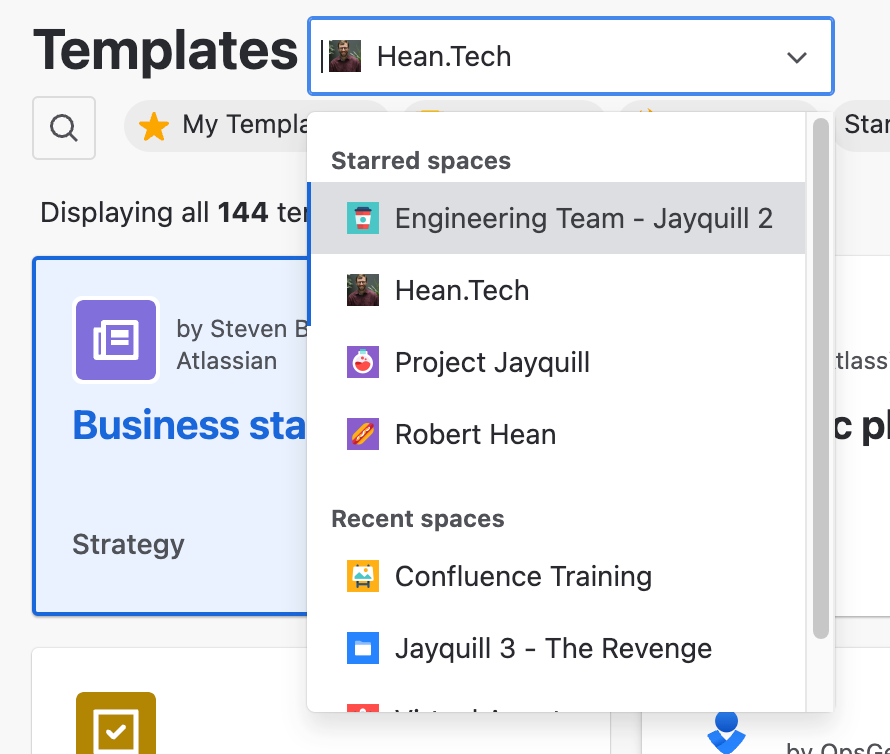
Task: Click the purple newspaper template icon
Action: point(116,340)
